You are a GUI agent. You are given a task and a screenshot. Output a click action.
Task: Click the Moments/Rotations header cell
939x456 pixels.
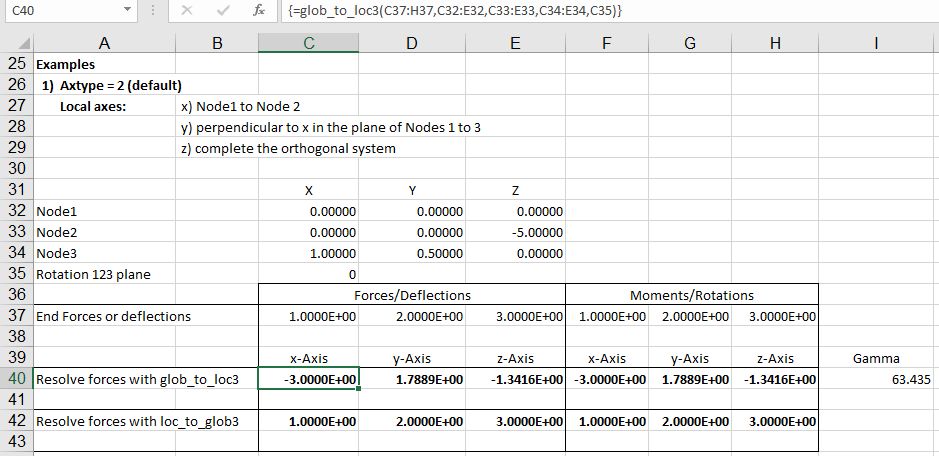(691, 295)
